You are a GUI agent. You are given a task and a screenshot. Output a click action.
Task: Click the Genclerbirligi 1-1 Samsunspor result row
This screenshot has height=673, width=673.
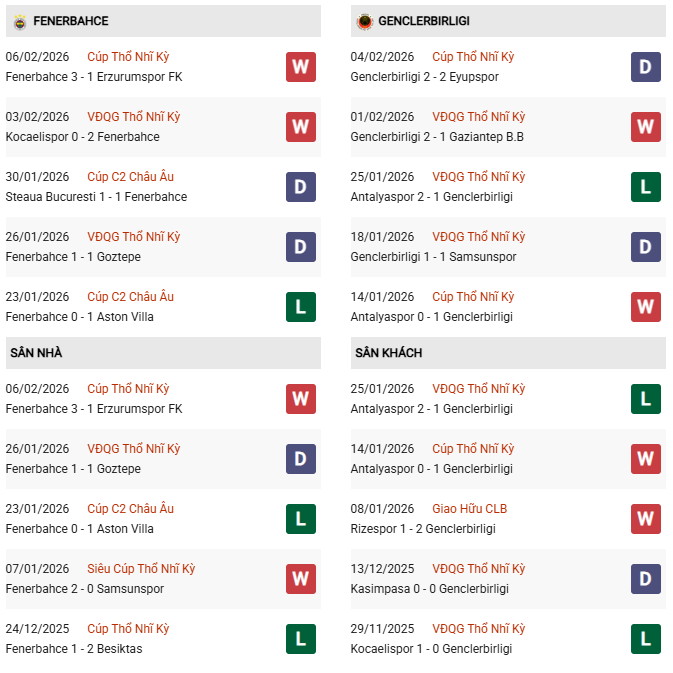click(433, 257)
